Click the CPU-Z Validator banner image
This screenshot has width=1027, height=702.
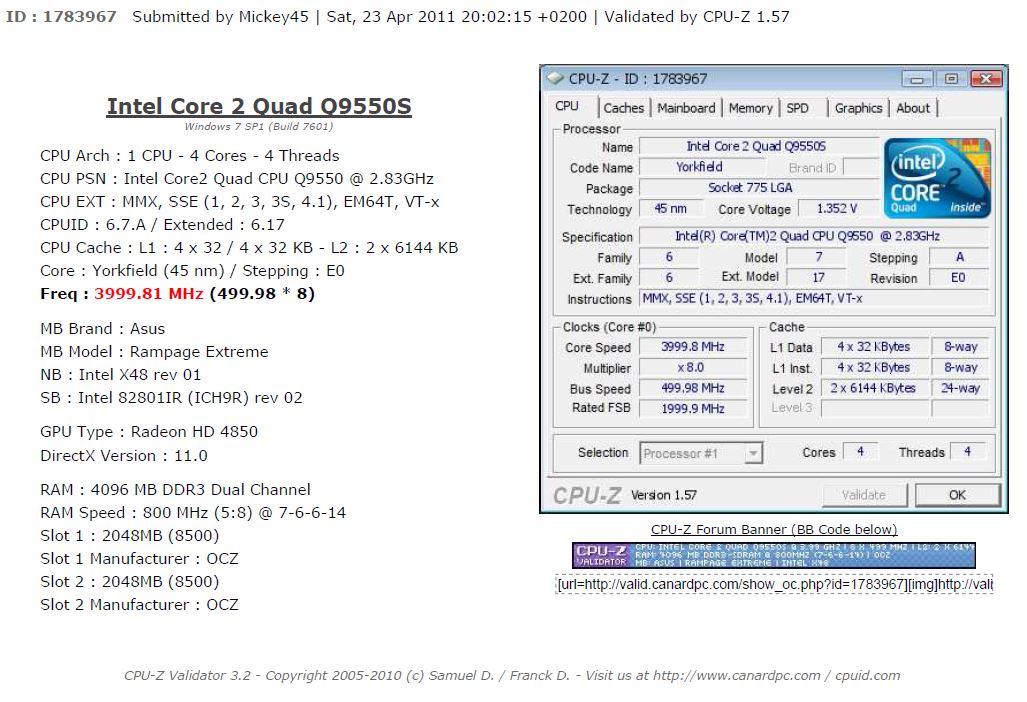click(x=774, y=555)
